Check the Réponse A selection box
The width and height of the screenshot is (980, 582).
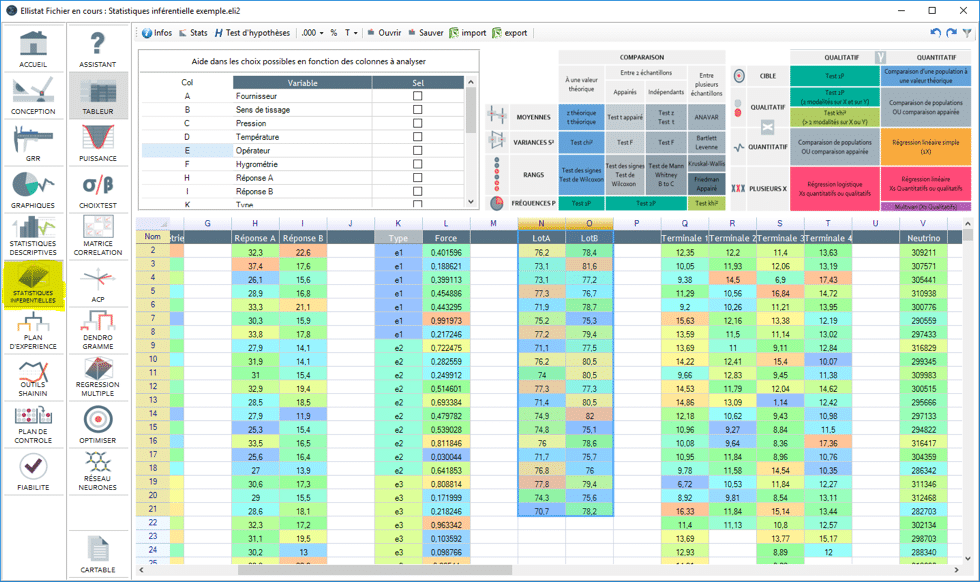418,178
